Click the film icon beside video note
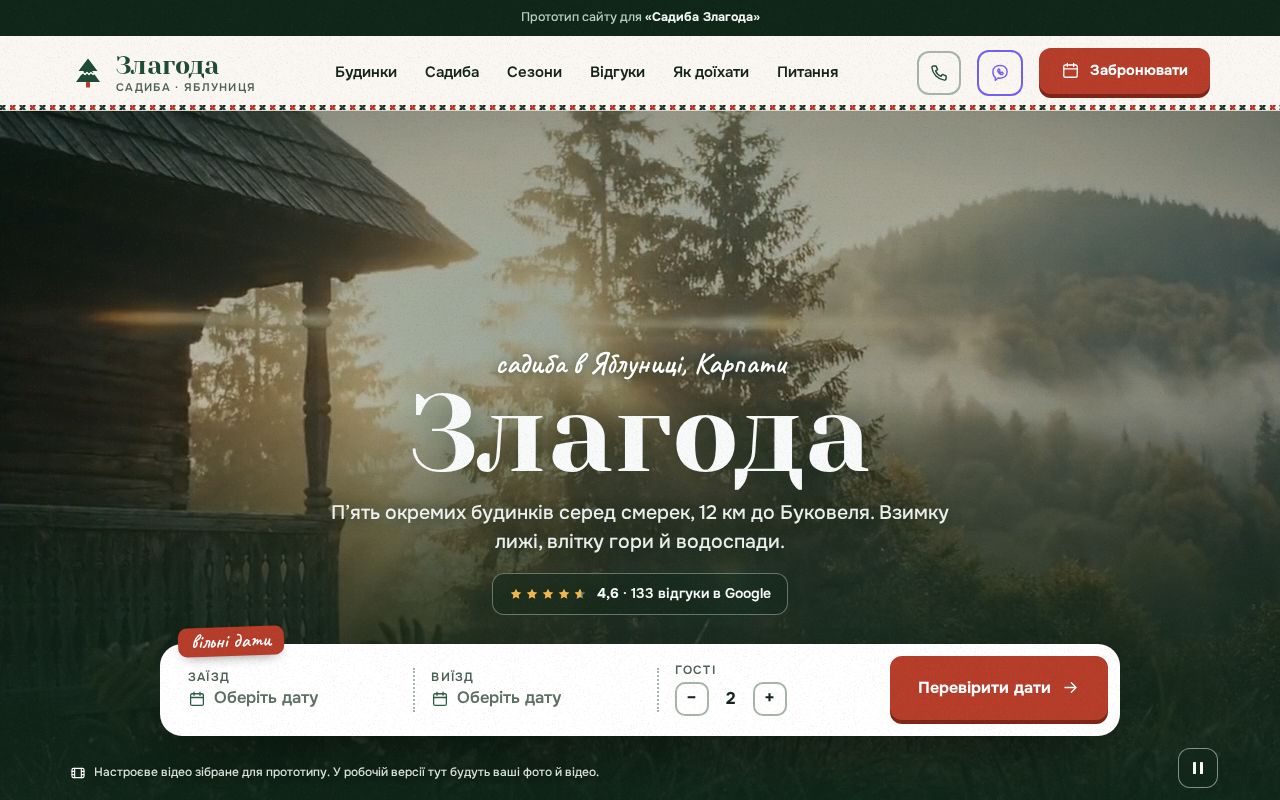 point(78,773)
